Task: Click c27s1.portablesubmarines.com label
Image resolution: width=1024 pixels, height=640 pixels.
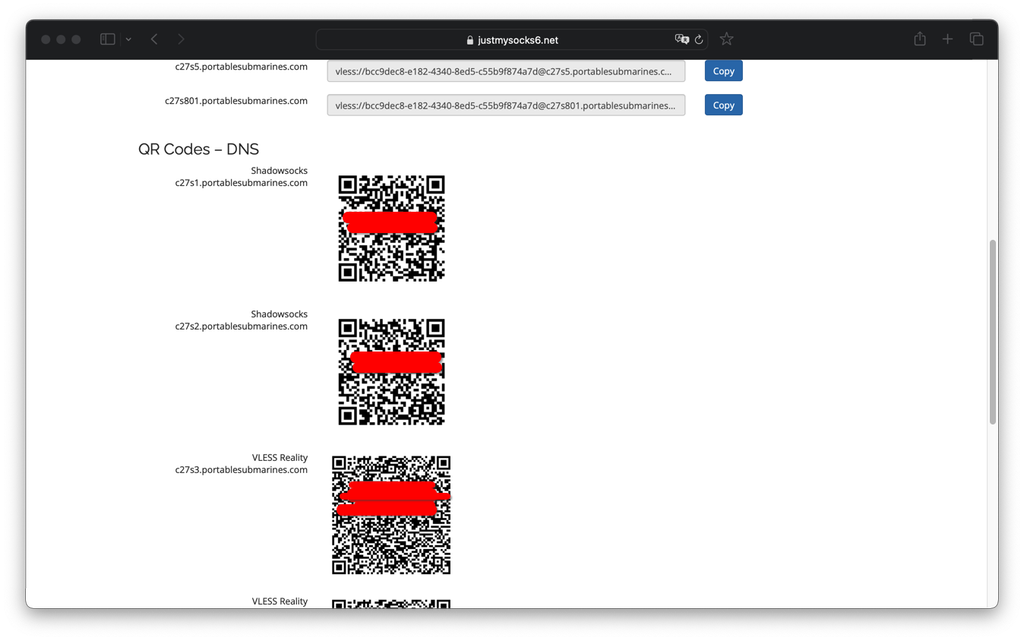Action: click(241, 183)
